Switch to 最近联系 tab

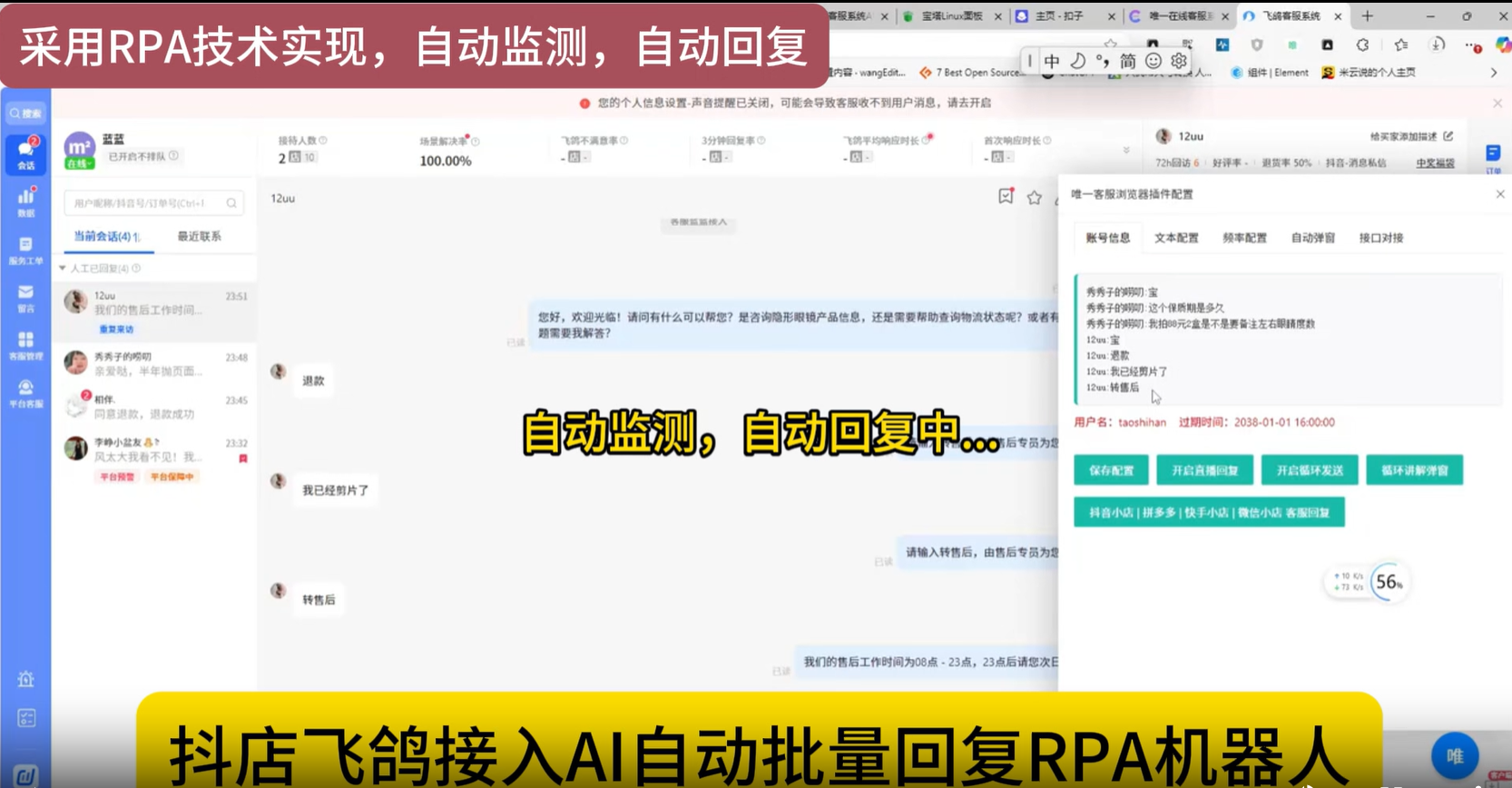[199, 236]
